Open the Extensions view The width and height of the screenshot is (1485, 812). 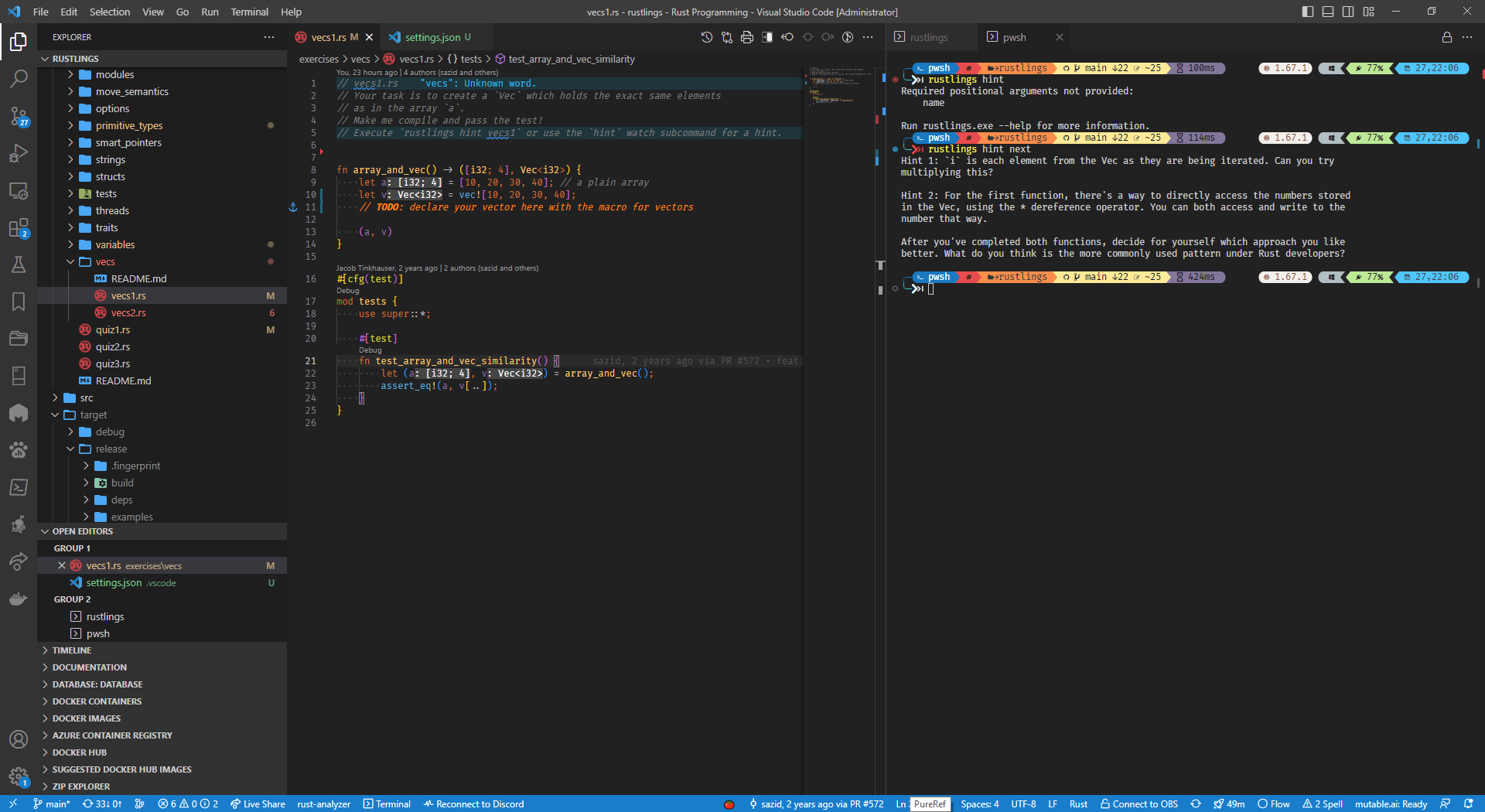(19, 228)
